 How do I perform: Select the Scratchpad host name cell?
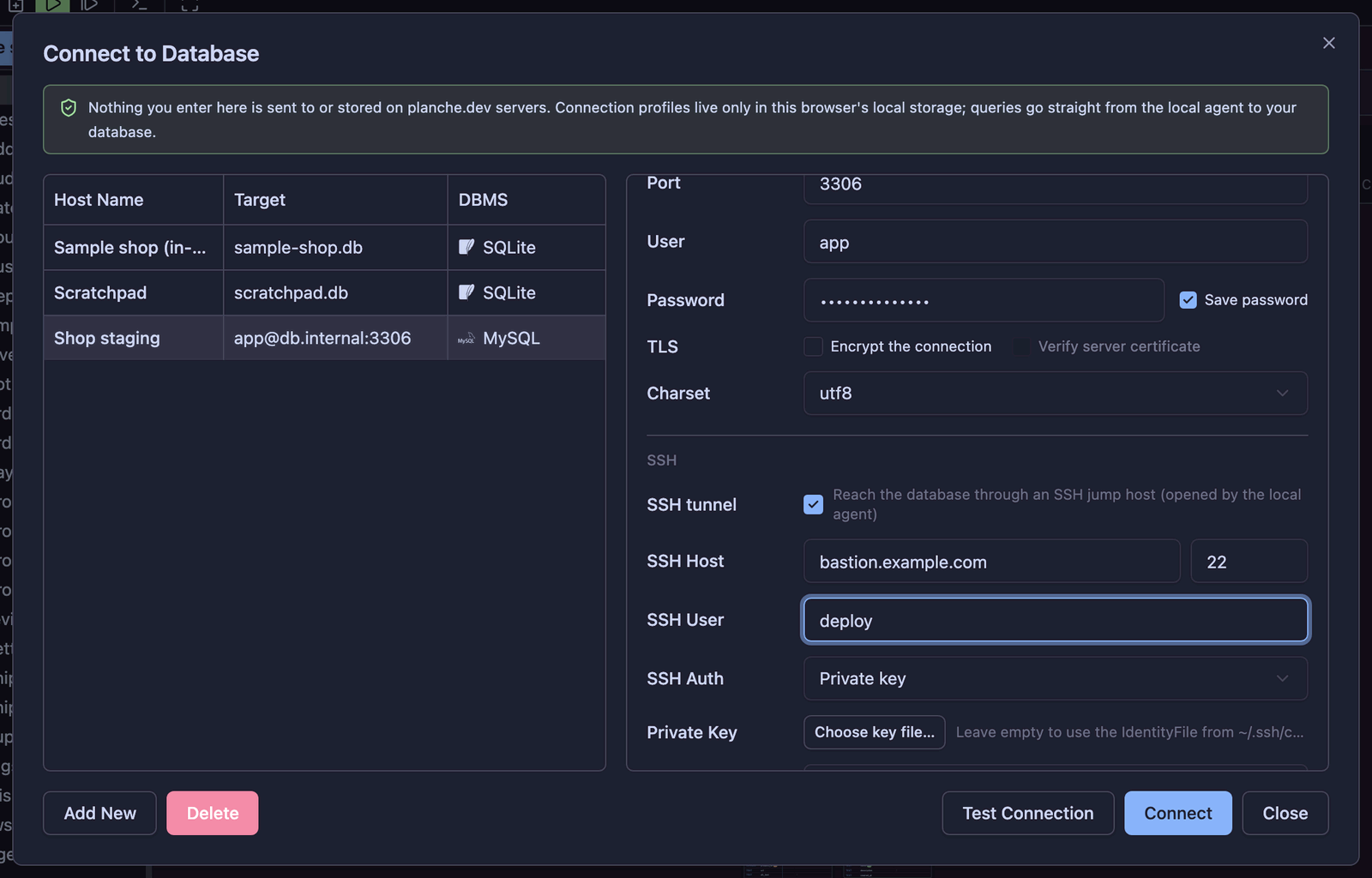(133, 292)
